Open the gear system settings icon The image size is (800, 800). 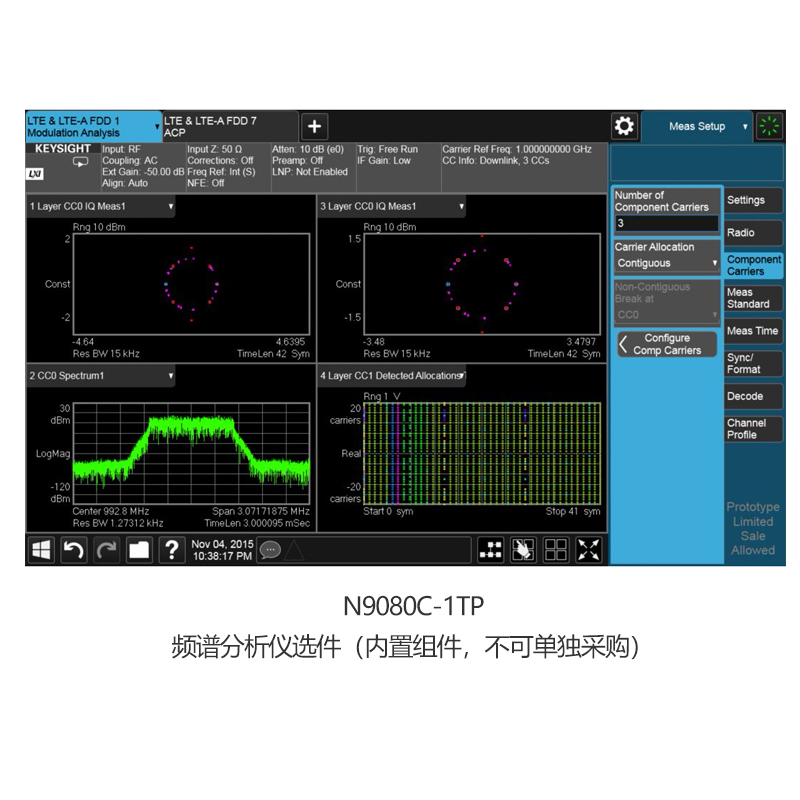624,126
